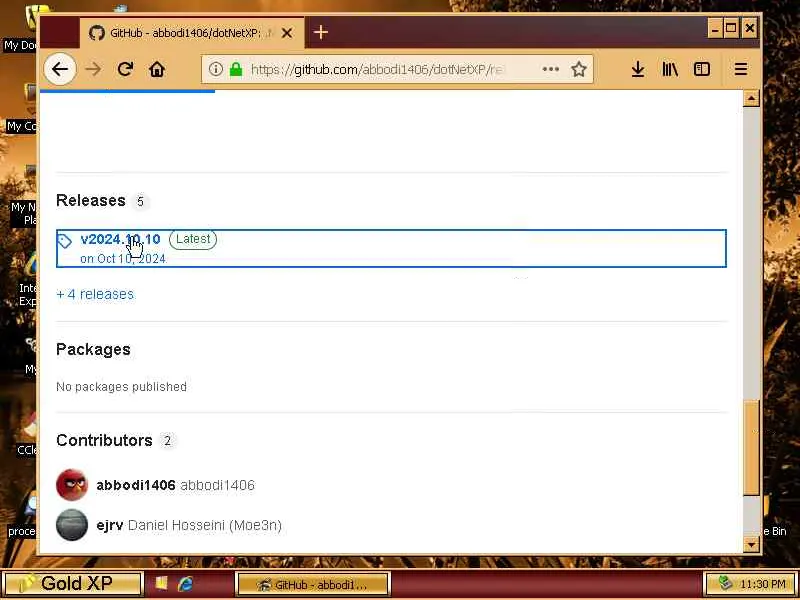This screenshot has height=600, width=800.
Task: Go back to the previous page
Action: coord(60,69)
